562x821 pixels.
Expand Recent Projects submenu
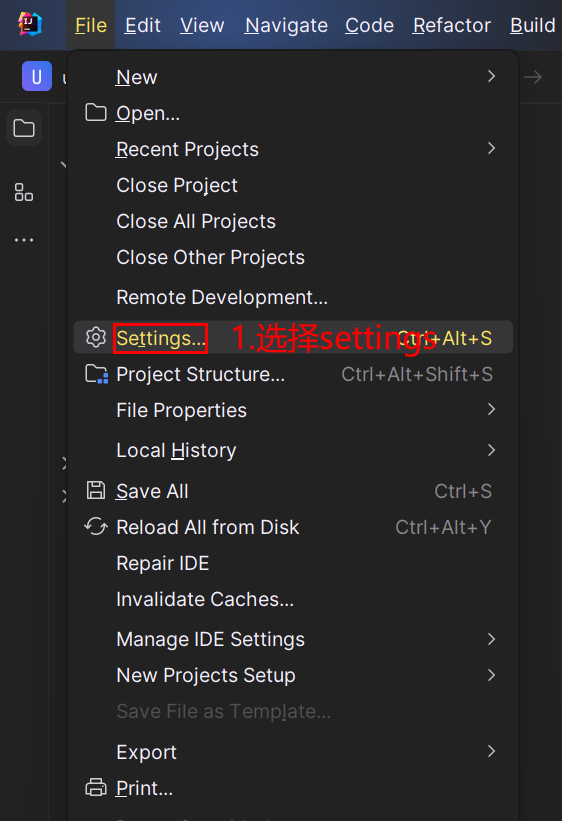coord(491,149)
